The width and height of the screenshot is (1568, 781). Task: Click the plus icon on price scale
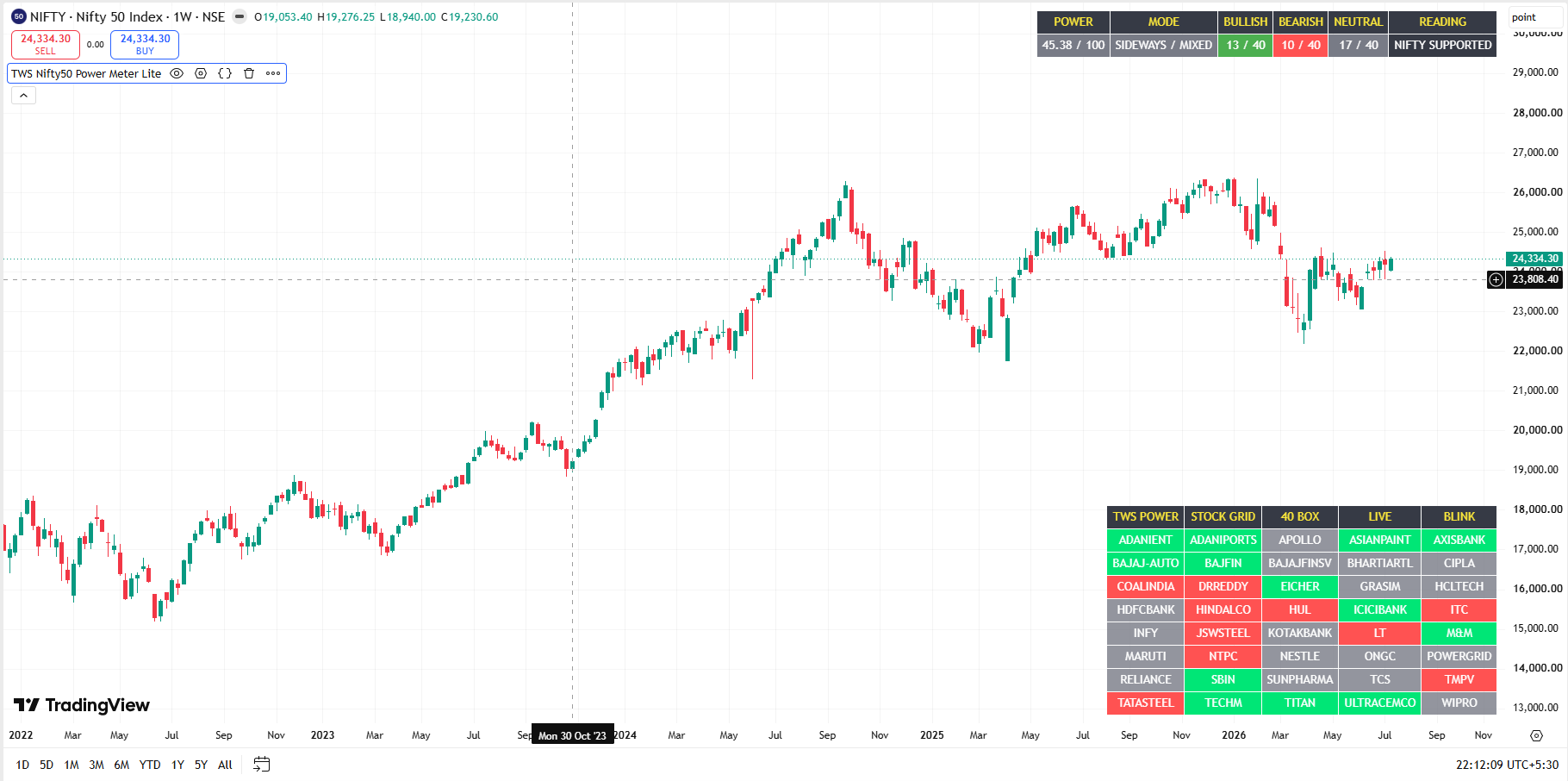click(1496, 279)
